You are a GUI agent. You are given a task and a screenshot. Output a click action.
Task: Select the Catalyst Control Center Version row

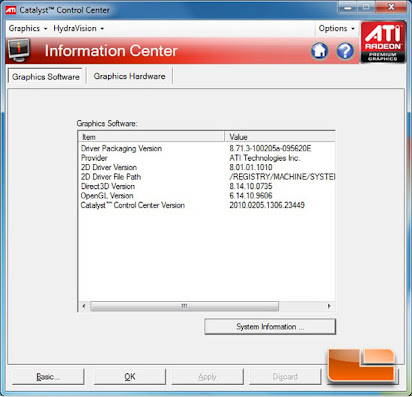(207, 205)
